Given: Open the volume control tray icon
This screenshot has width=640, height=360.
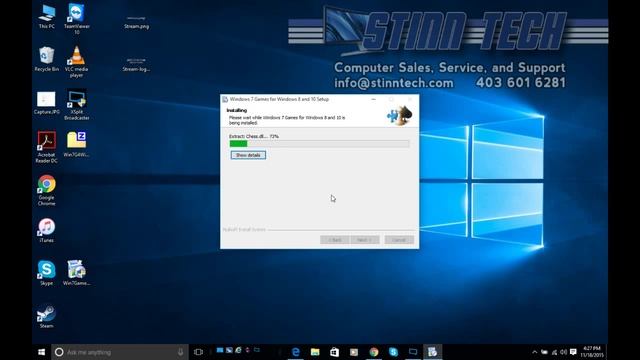Looking at the screenshot, I should 563,352.
